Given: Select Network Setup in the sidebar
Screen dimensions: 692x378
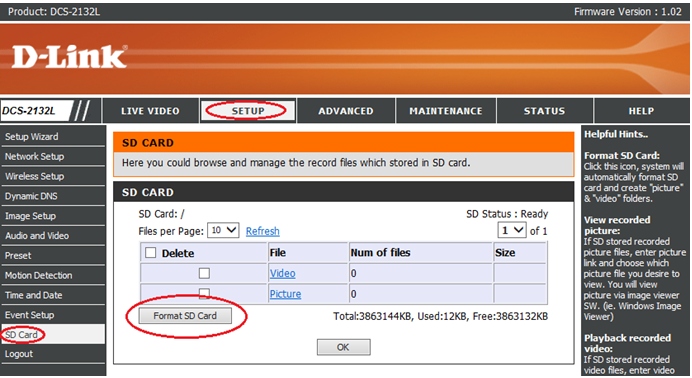Looking at the screenshot, I should click(x=53, y=157).
